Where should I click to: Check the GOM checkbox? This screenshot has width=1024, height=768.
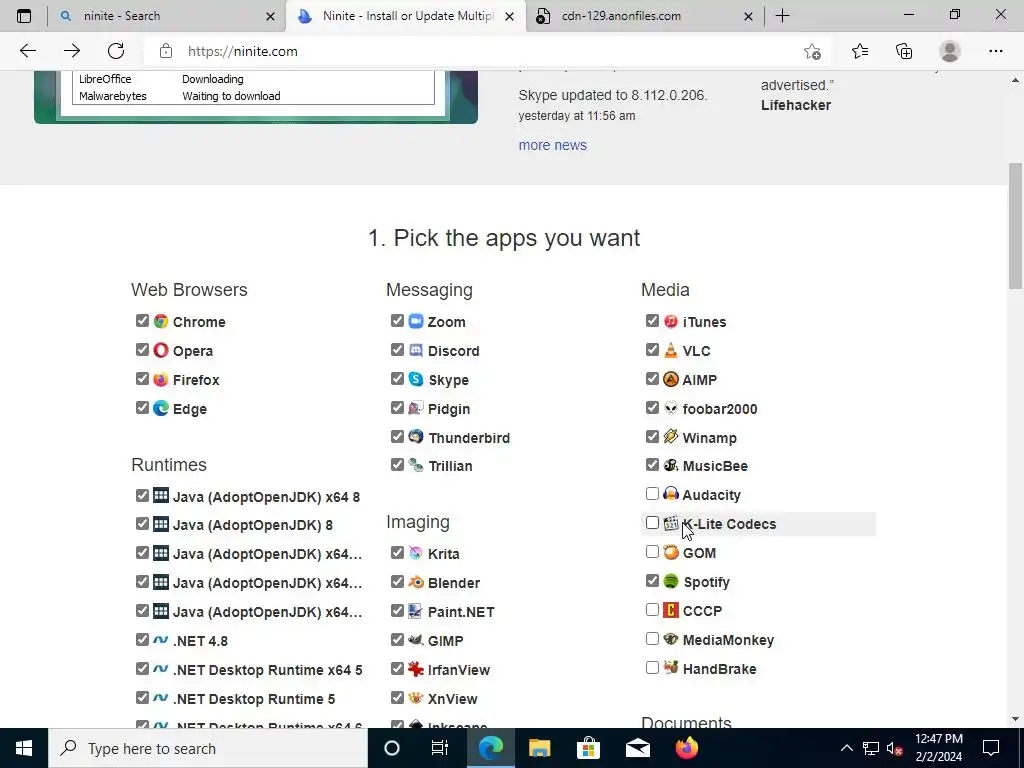[x=652, y=552]
